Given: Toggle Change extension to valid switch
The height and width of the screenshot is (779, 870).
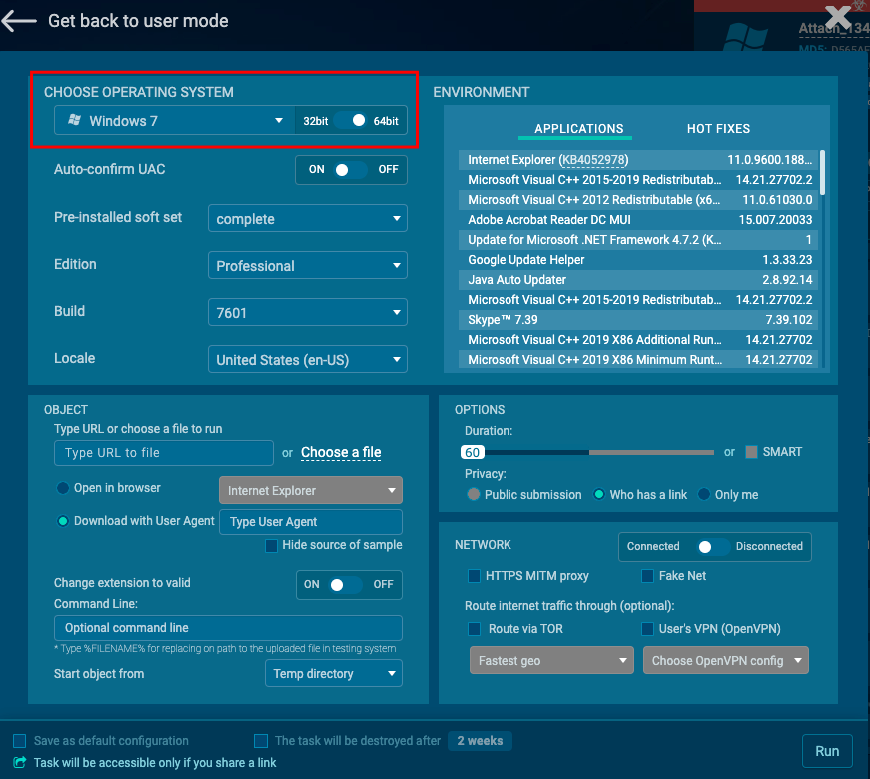Looking at the screenshot, I should coord(345,585).
